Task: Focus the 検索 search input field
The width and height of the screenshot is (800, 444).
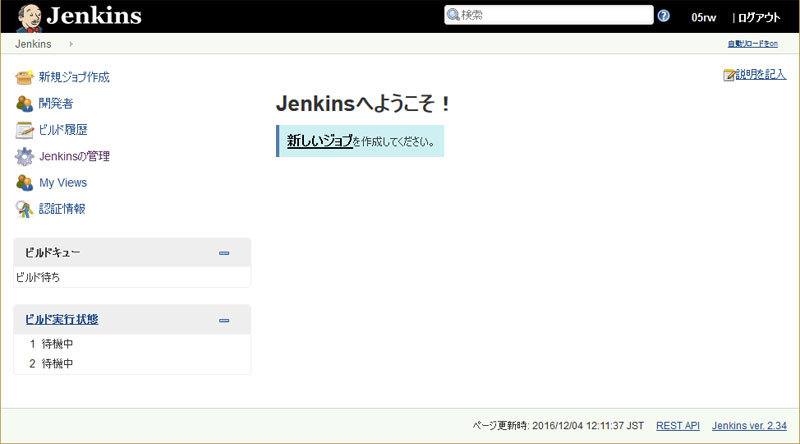Action: click(548, 15)
